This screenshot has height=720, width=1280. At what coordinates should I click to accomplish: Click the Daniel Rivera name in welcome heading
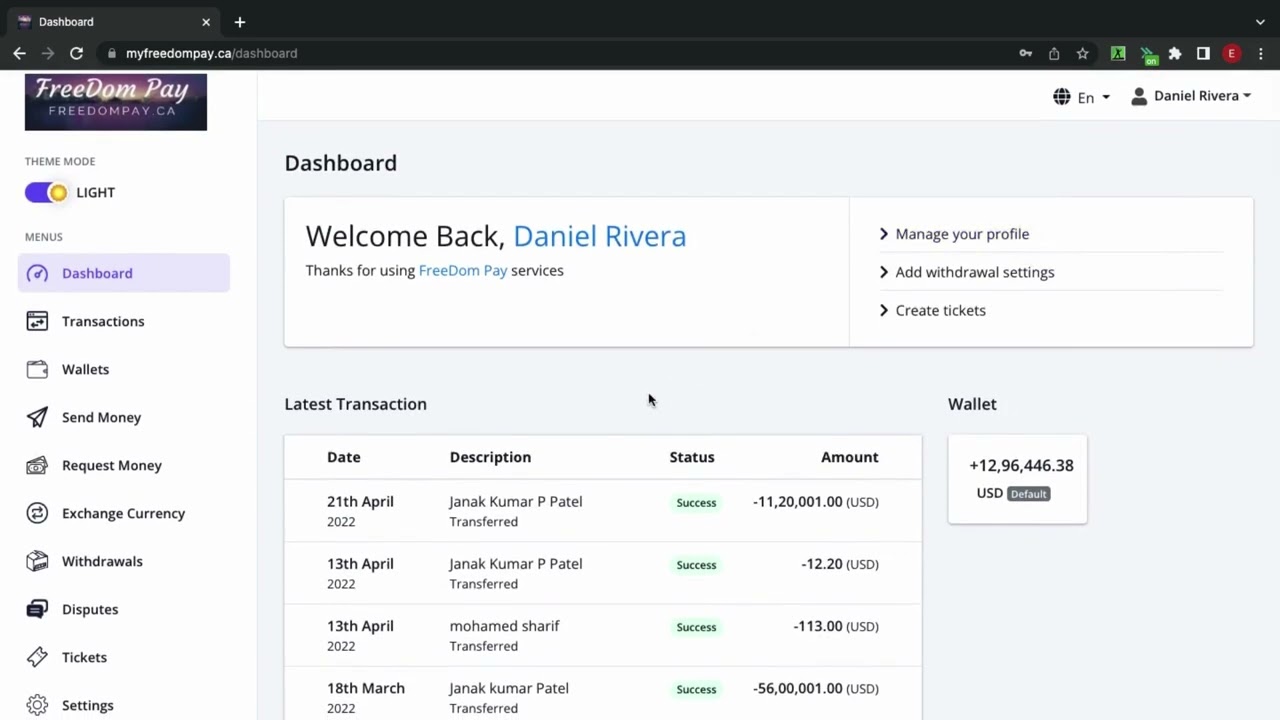coord(600,236)
